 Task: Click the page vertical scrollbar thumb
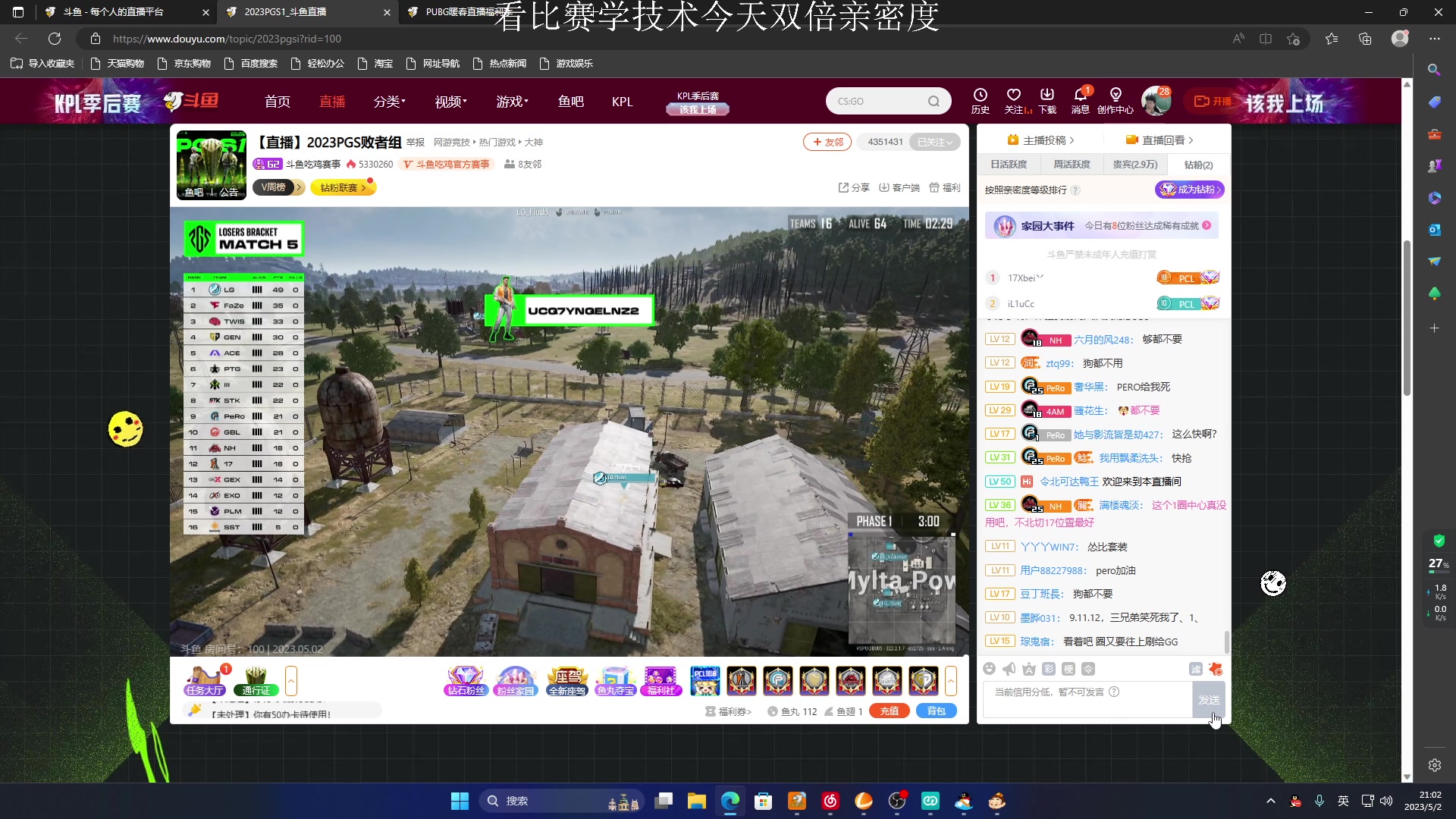pos(1407,318)
